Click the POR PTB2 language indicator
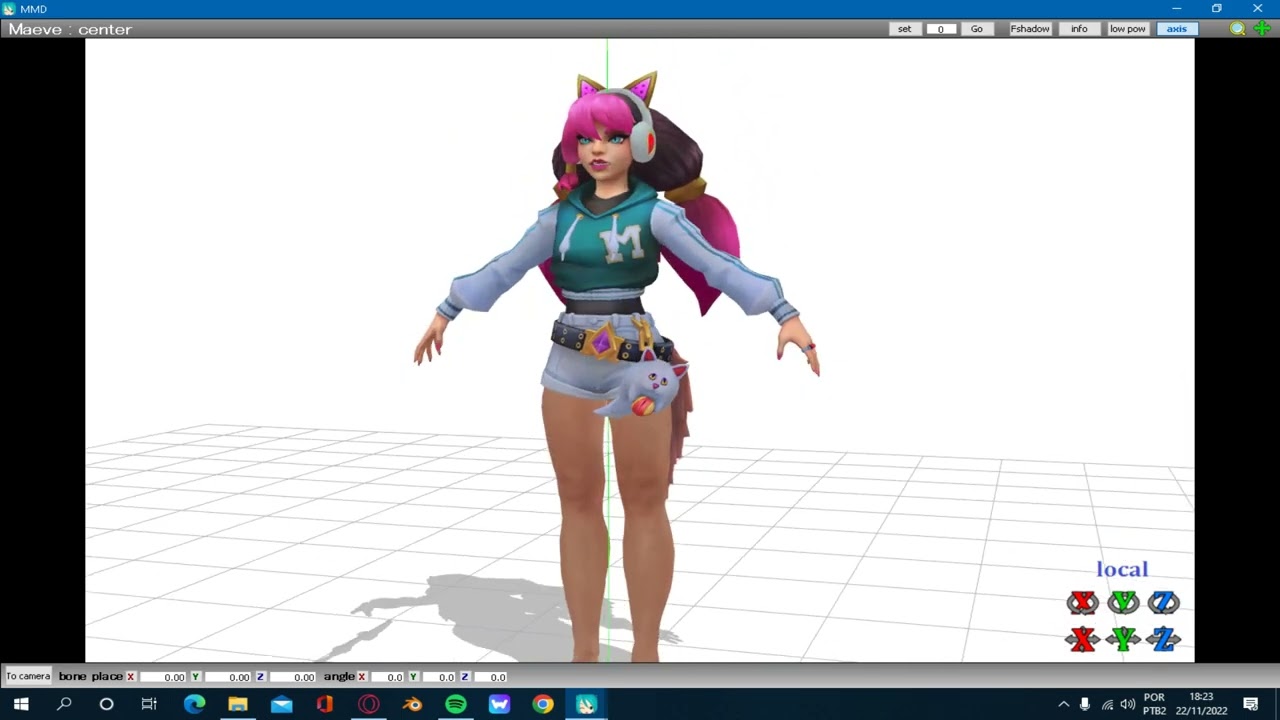 [x=1154, y=705]
